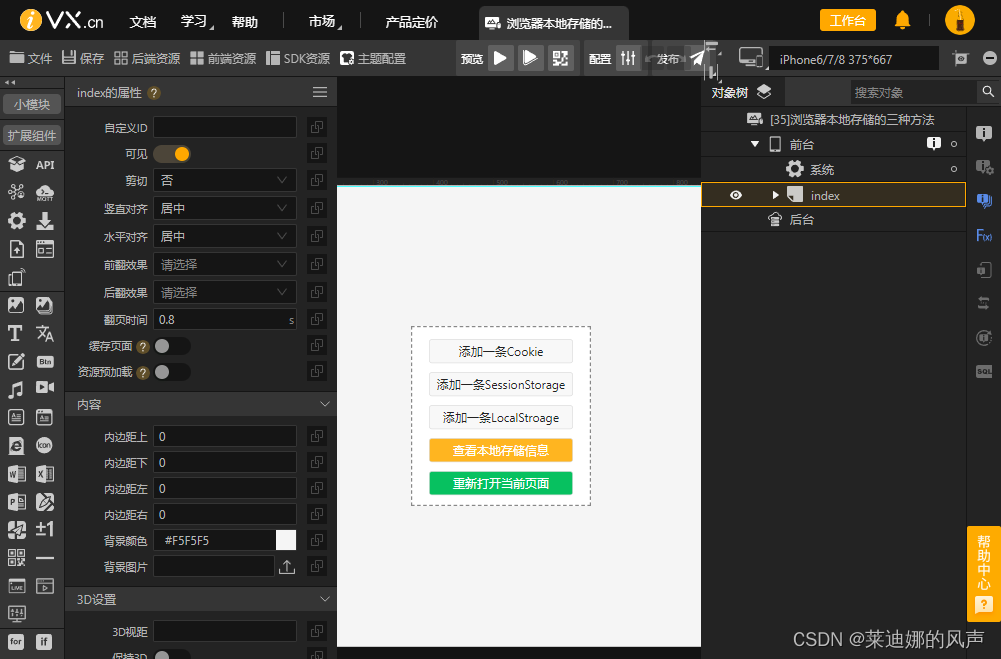Select the PowerPoint component icon

[x=16, y=502]
